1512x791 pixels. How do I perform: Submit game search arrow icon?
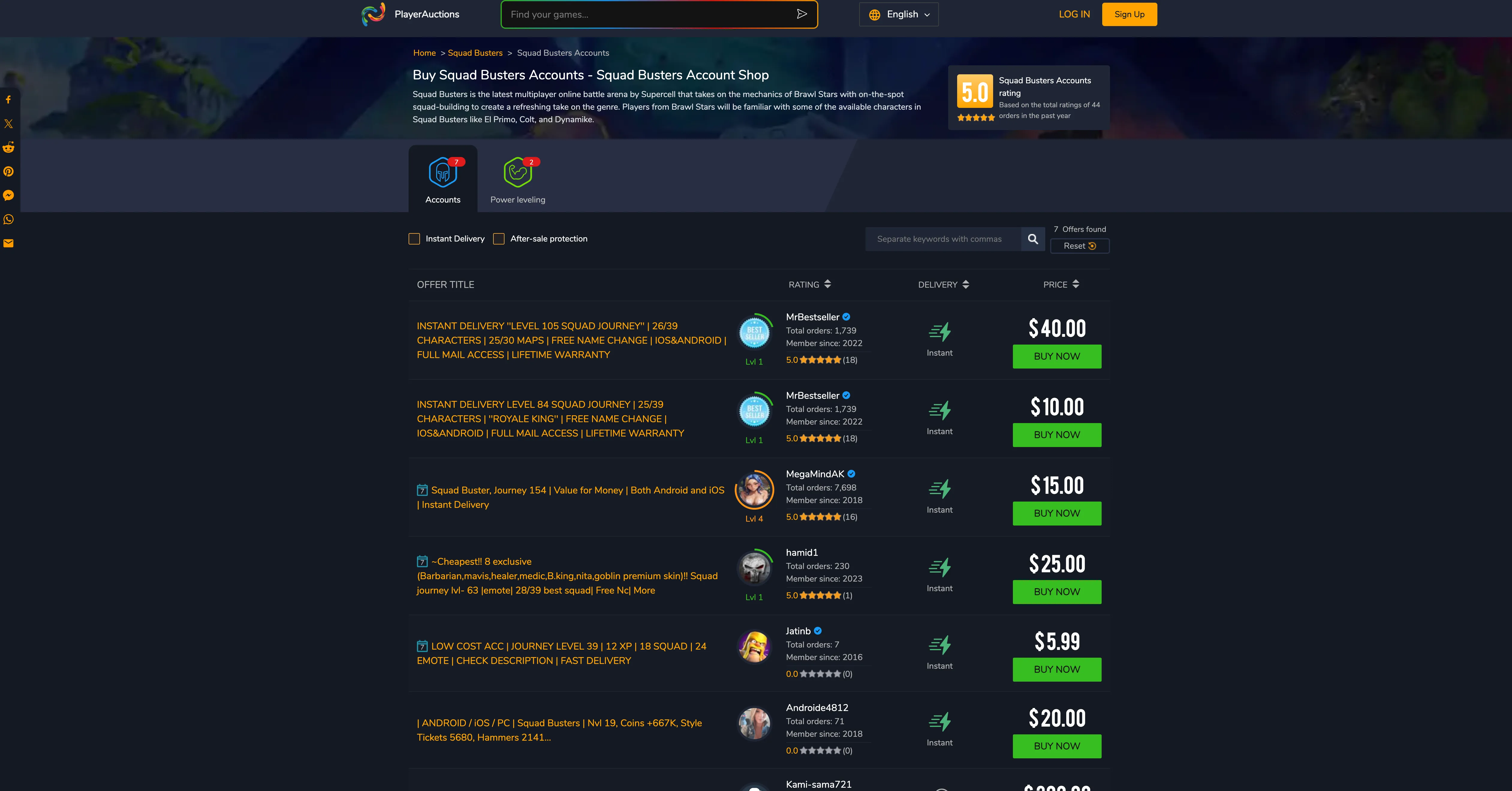802,14
